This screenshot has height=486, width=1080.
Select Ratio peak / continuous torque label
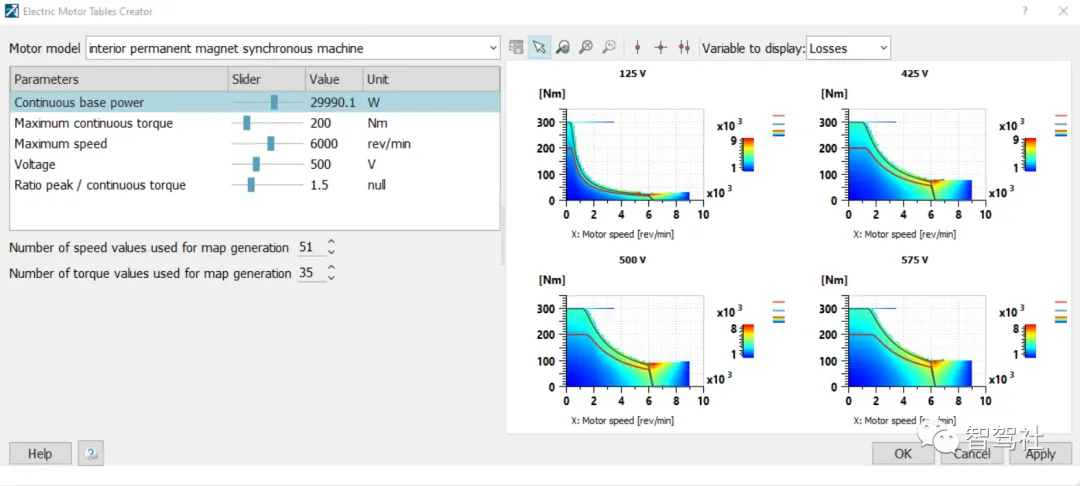coord(100,185)
